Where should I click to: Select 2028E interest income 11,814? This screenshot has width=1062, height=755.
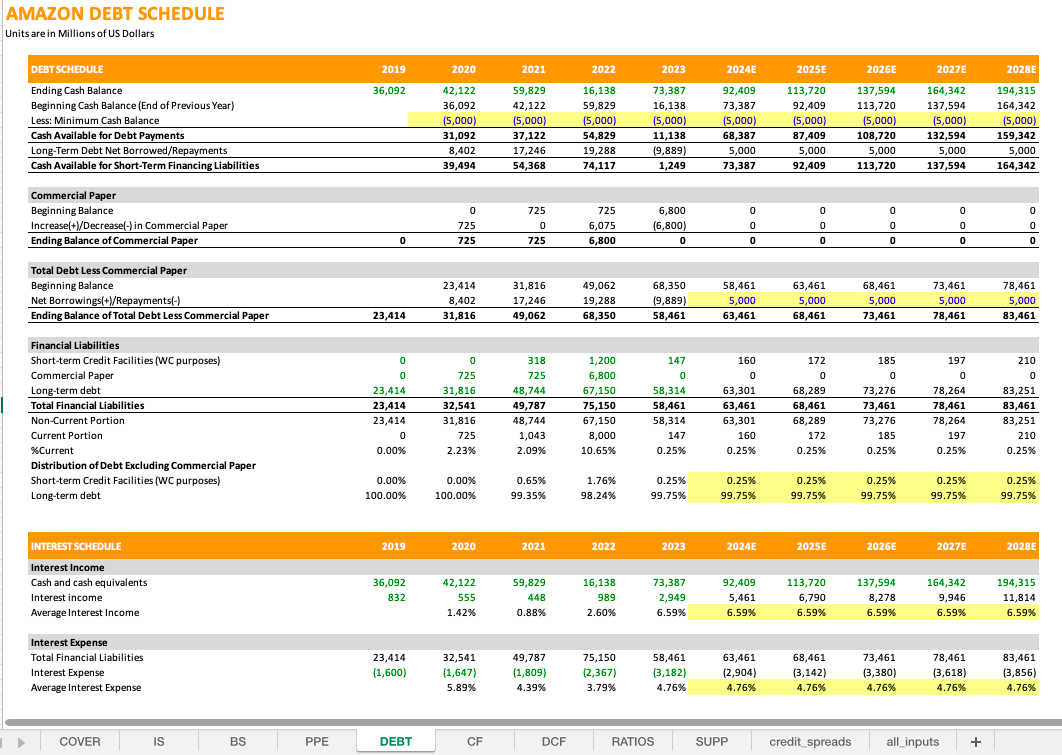click(x=1019, y=597)
